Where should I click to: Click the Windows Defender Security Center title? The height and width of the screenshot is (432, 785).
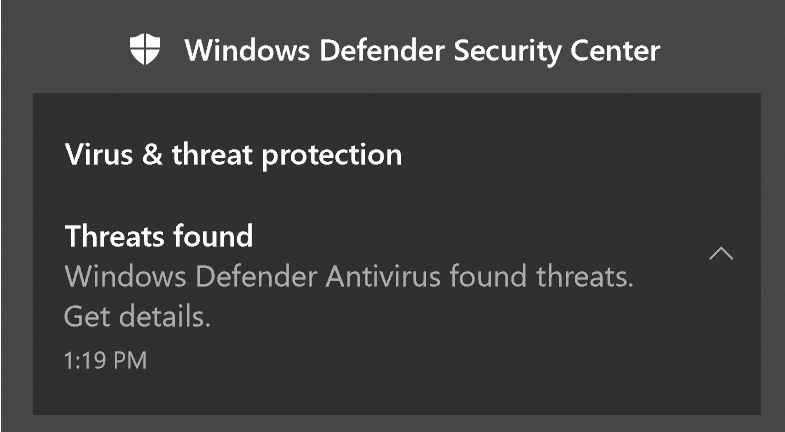(422, 49)
